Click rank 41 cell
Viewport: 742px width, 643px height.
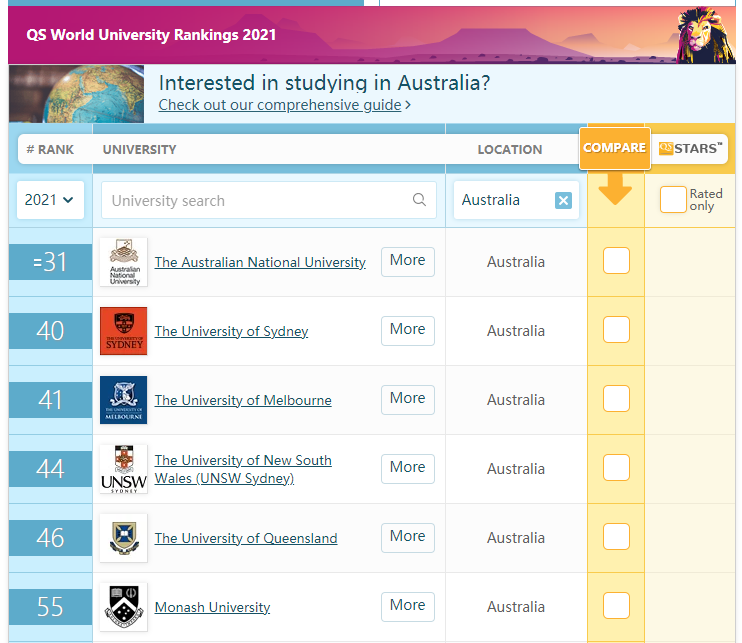pos(50,400)
